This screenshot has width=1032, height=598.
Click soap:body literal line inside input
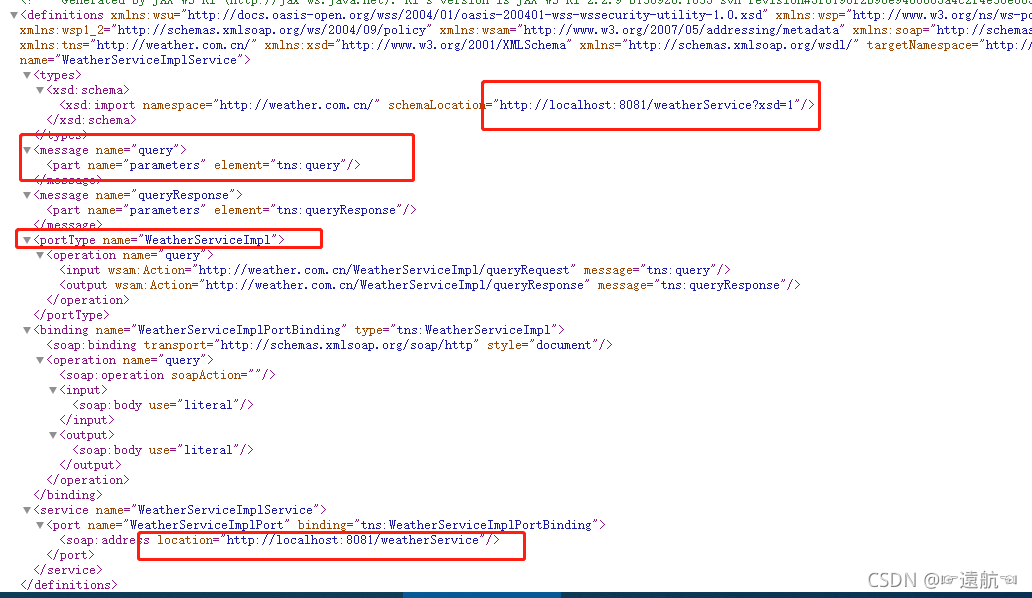(163, 405)
